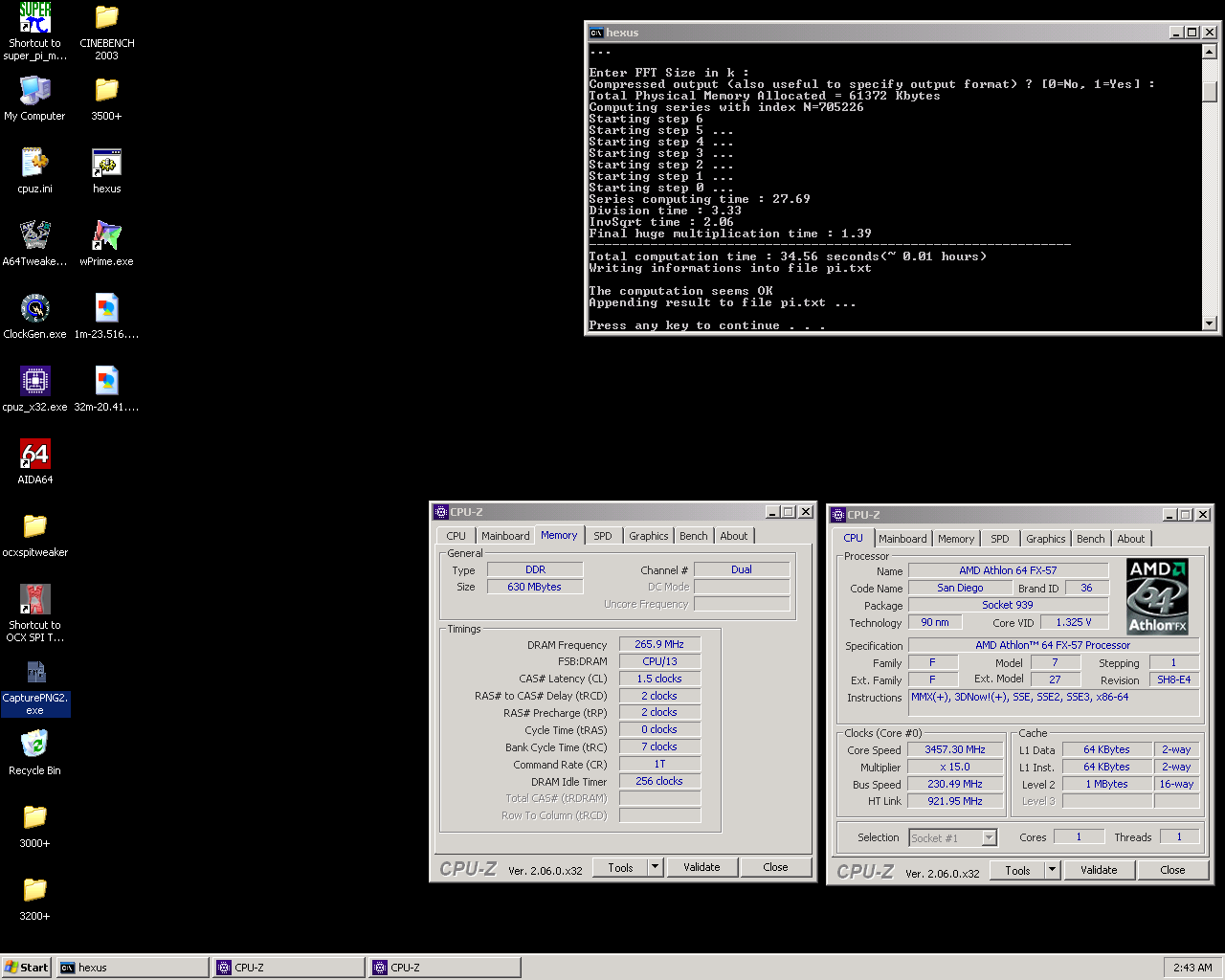1225x980 pixels.
Task: Click the Core Speed 3457.30 MHz value
Action: tap(955, 749)
